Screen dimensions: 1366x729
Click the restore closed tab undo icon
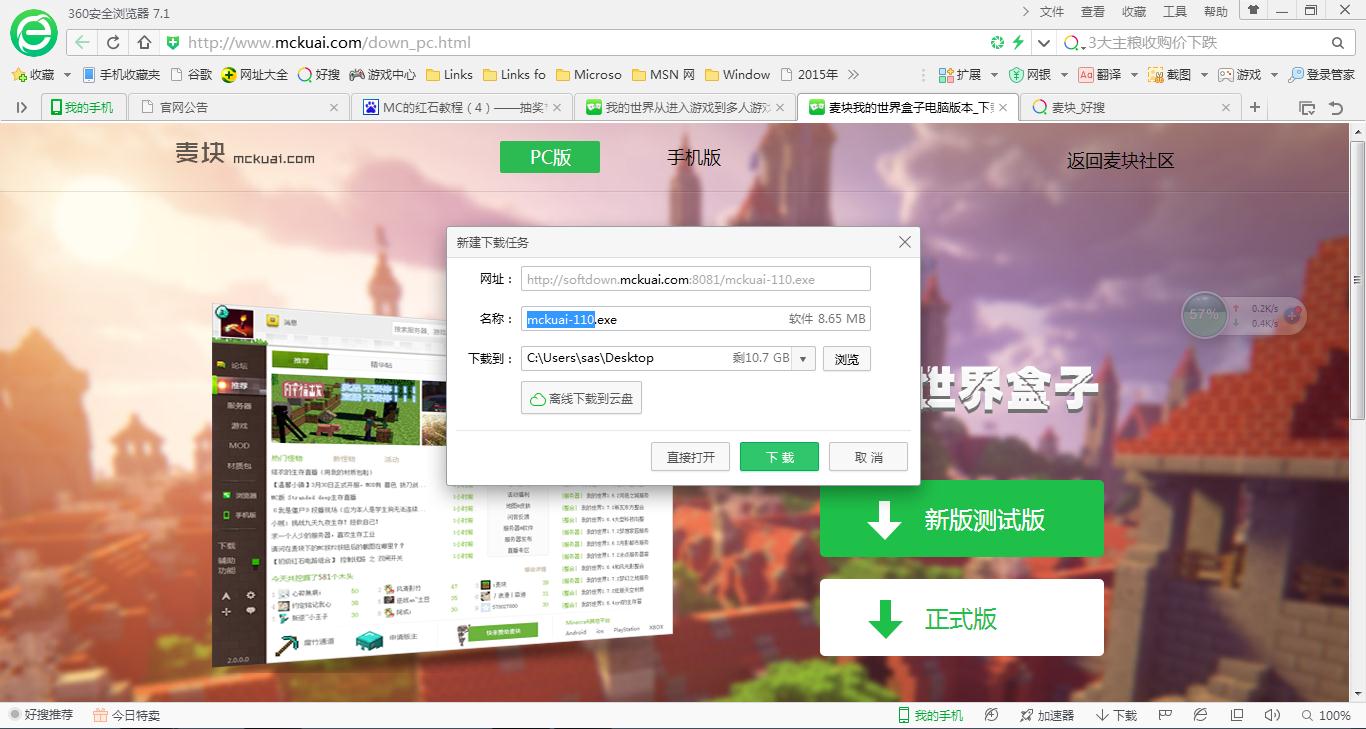coord(1335,107)
